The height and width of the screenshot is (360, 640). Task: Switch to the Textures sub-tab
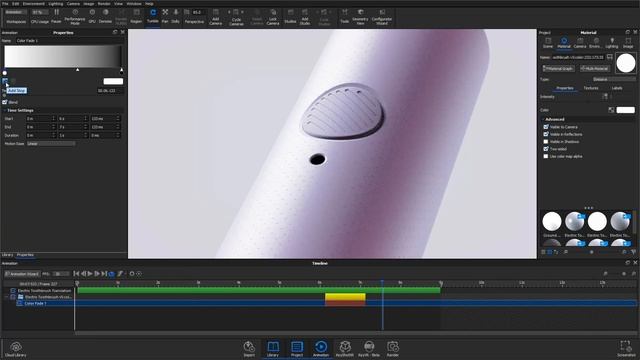(591, 88)
